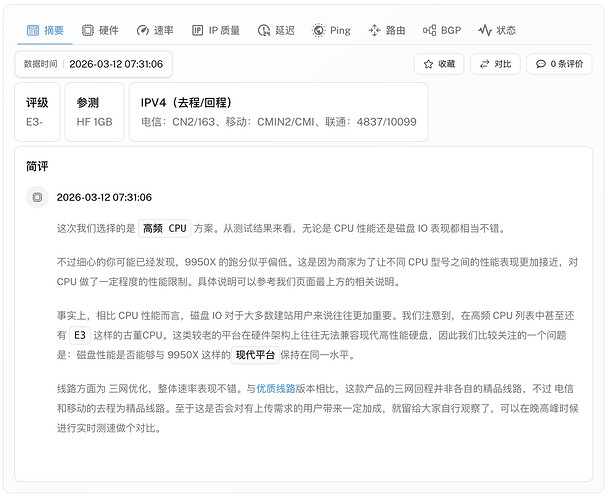Click the 评级 E3- rating card

(x=37, y=112)
